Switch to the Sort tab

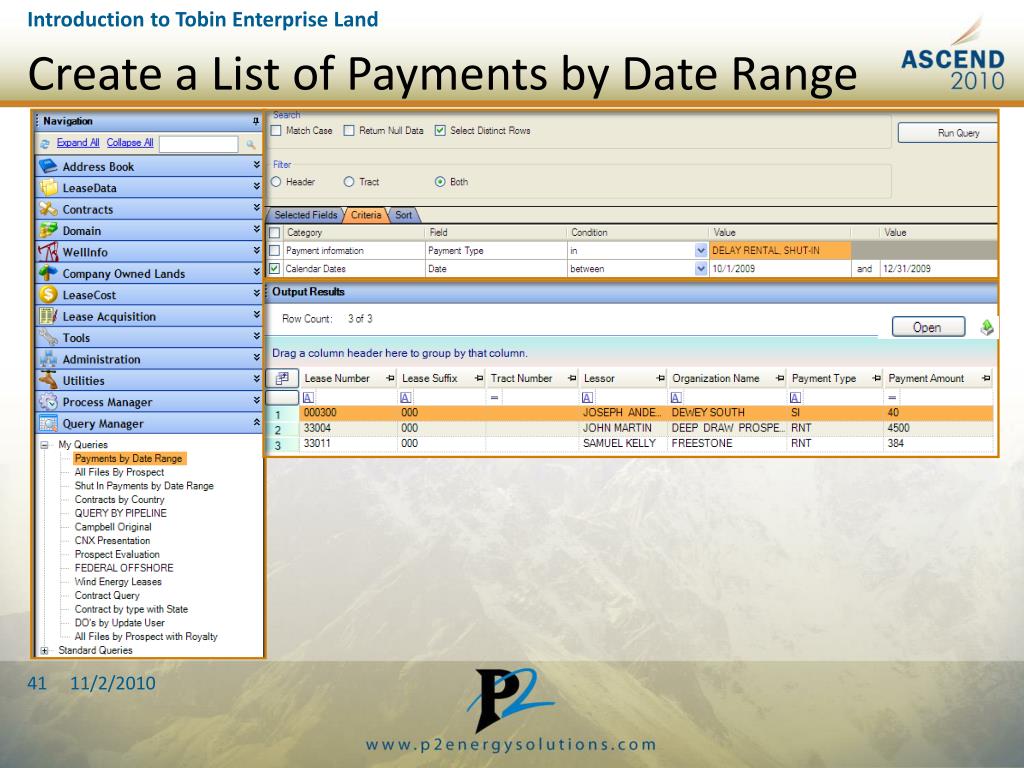pos(404,215)
